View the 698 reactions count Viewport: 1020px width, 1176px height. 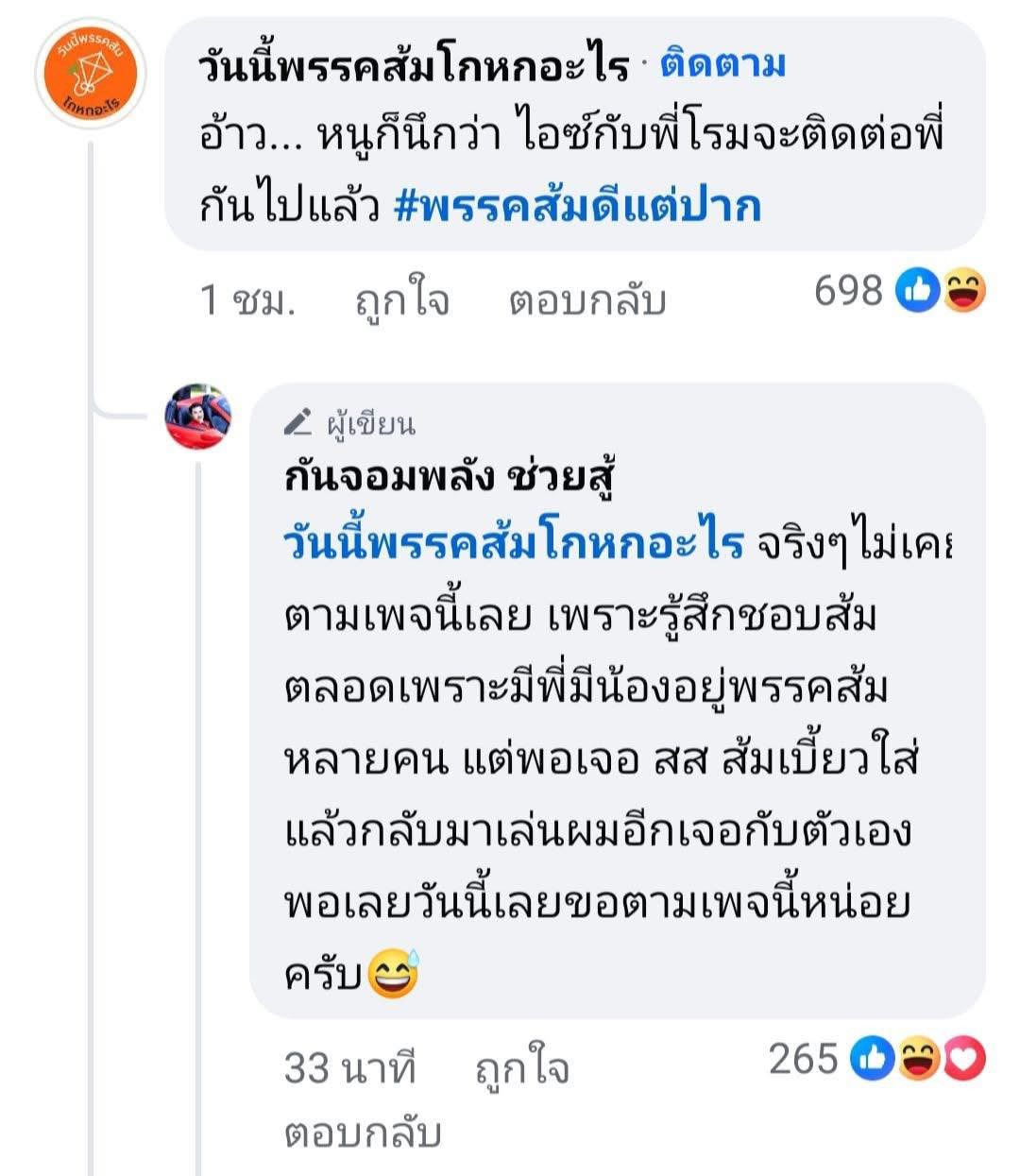(847, 291)
